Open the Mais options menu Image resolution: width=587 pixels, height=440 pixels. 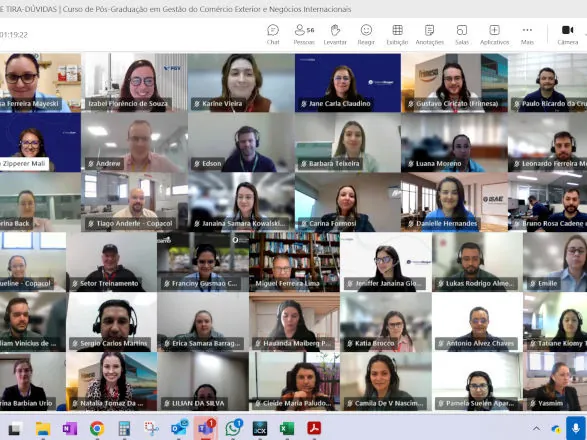[527, 34]
